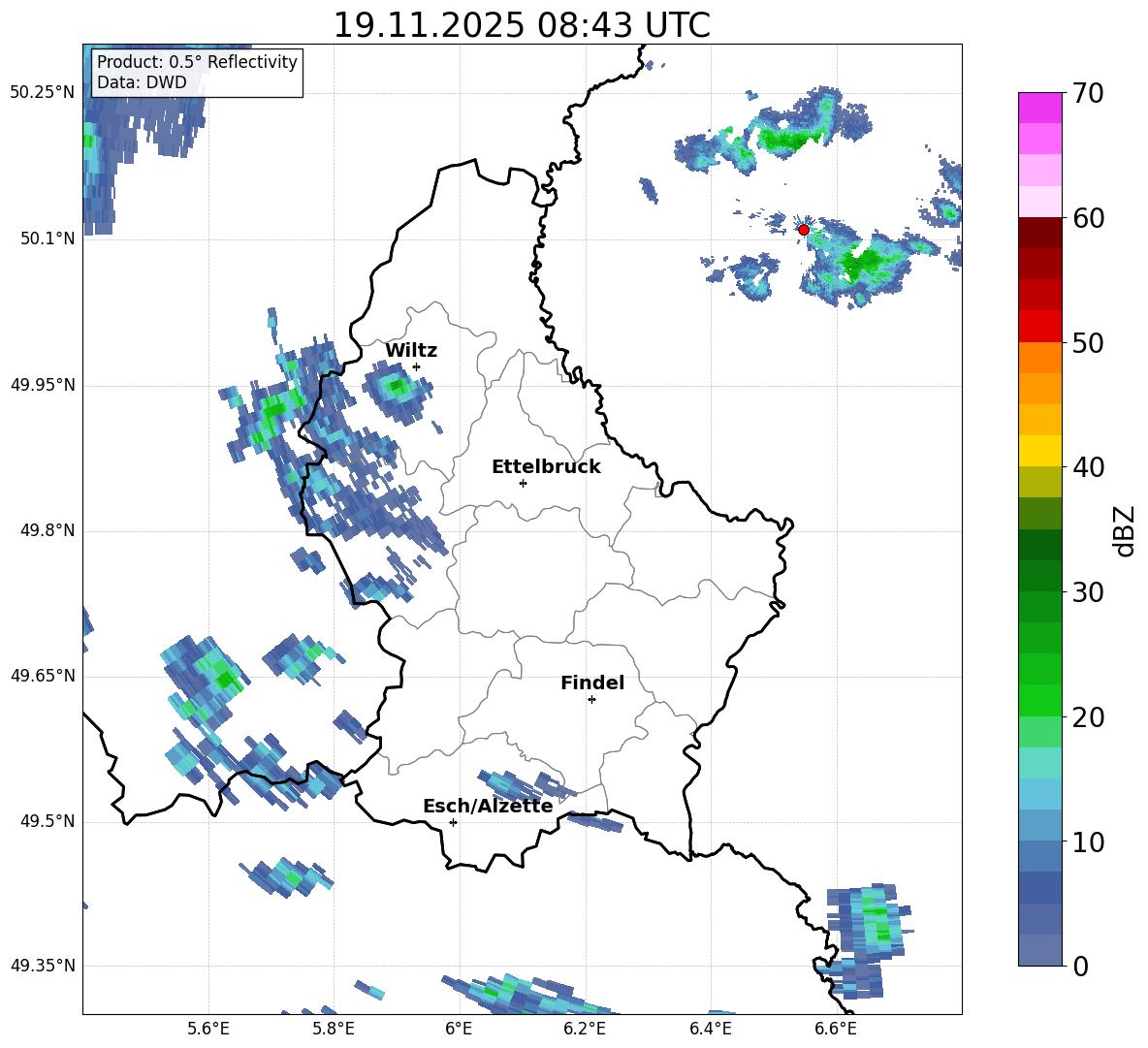Click the colorbar tick label 30
The image size is (1148, 1048).
[x=1088, y=592]
